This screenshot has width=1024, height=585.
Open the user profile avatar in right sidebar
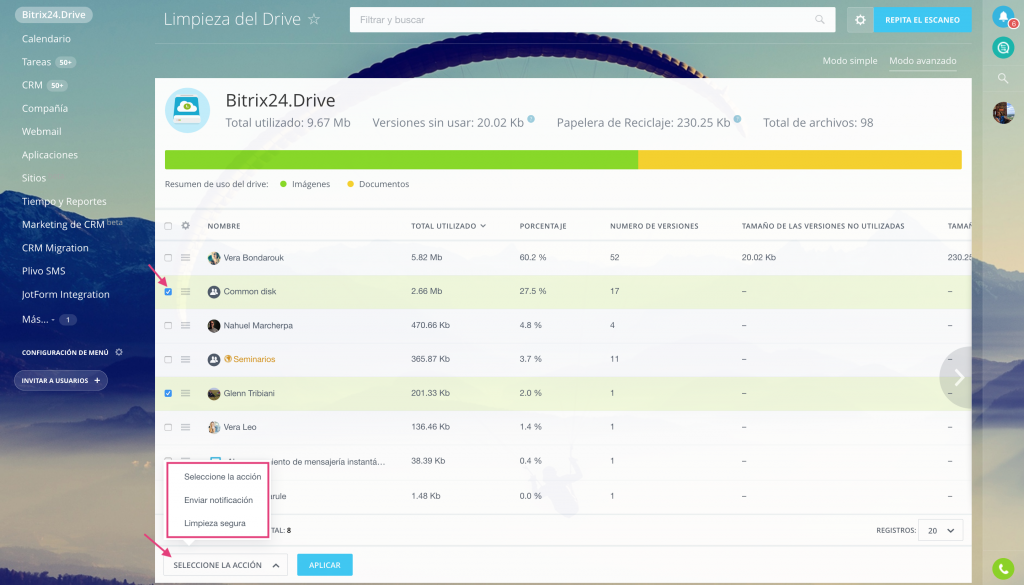point(1004,112)
